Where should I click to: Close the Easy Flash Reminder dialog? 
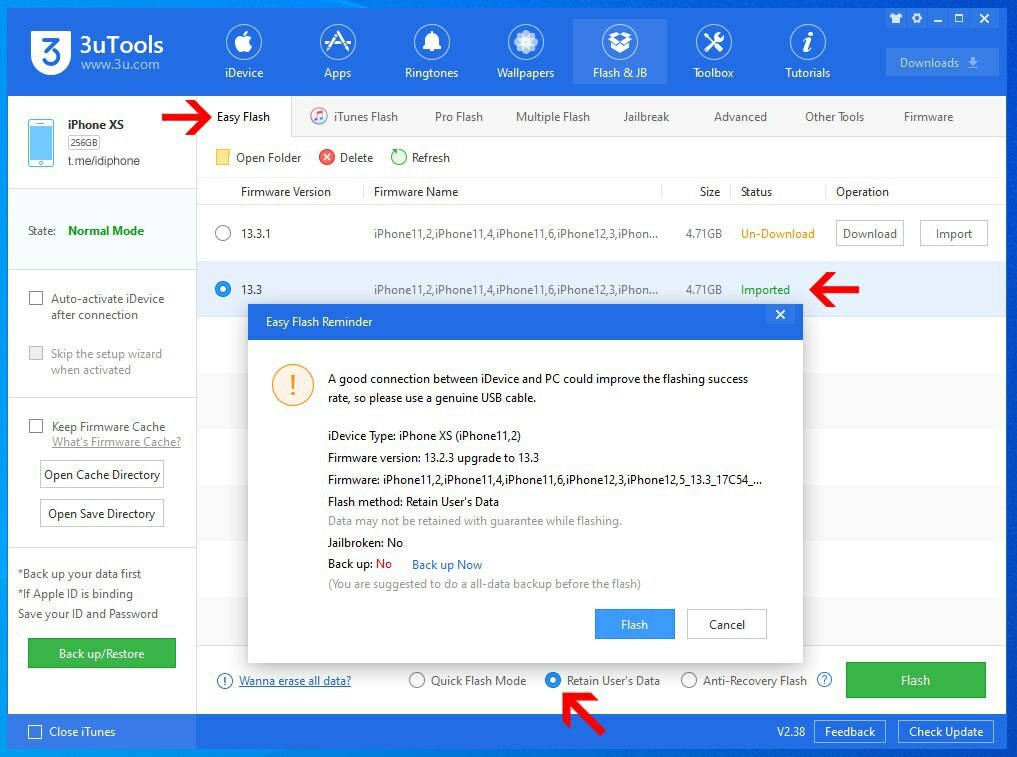click(x=780, y=315)
